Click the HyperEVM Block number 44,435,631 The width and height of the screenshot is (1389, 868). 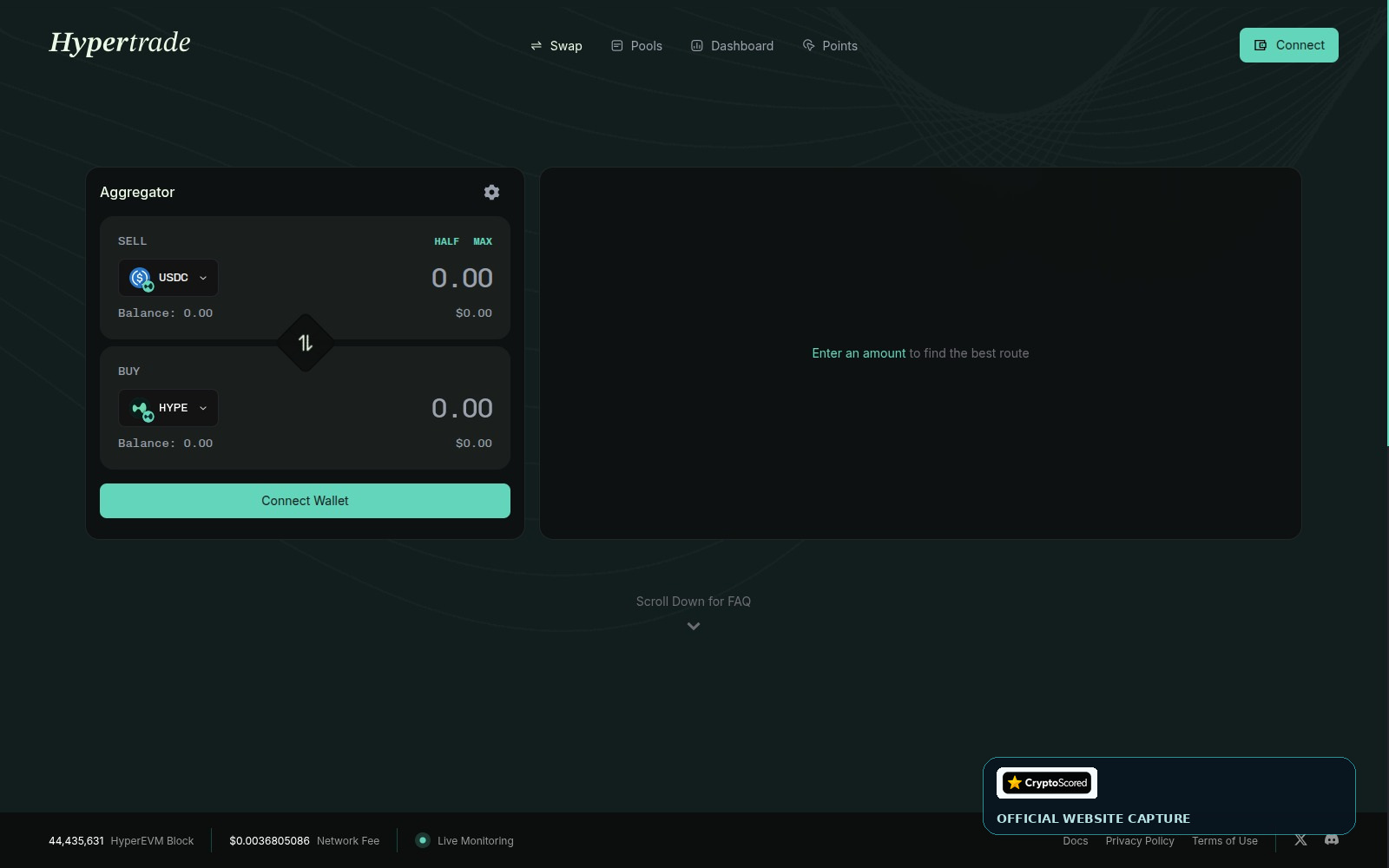tap(76, 841)
